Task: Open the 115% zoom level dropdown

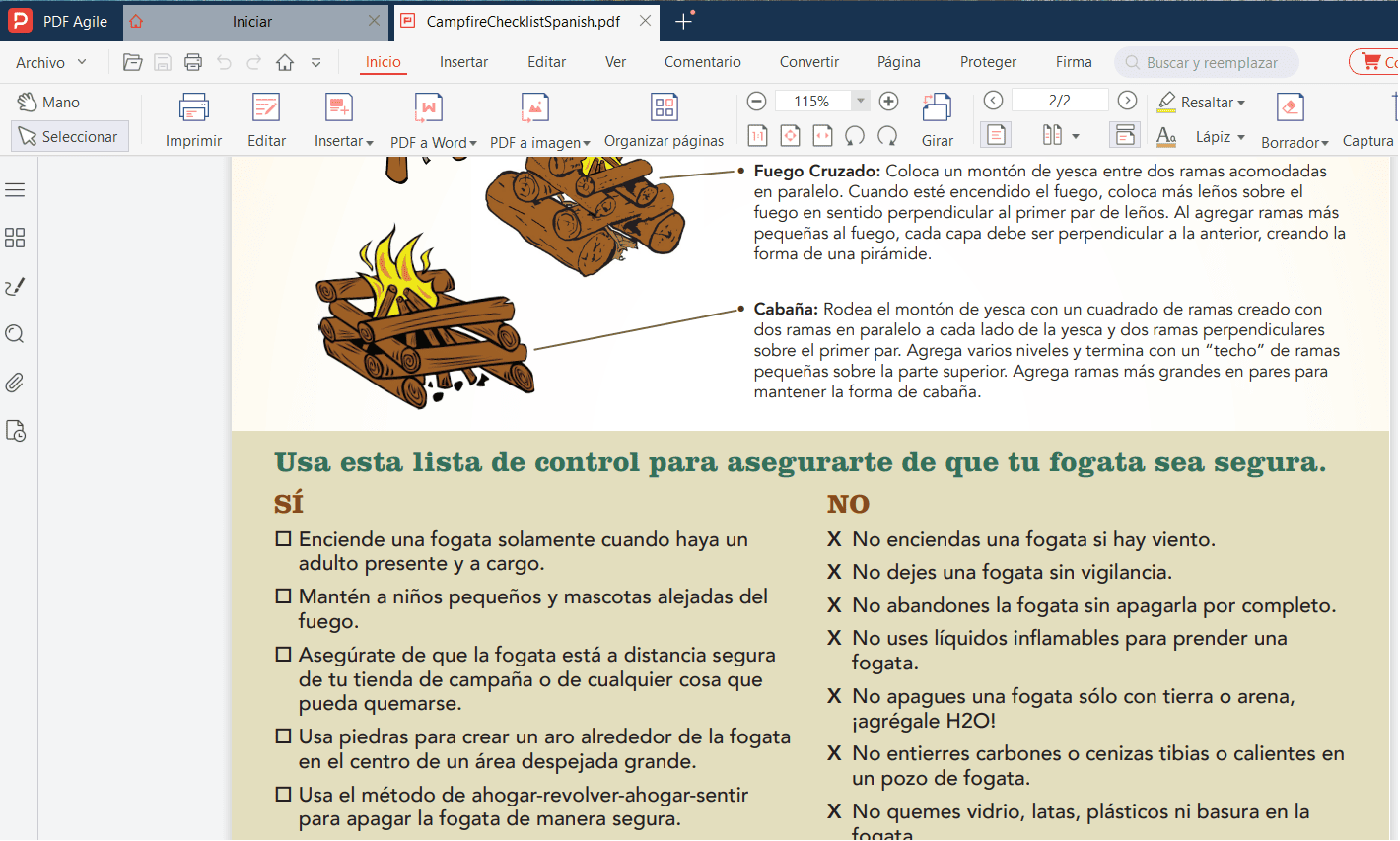Action: click(860, 101)
